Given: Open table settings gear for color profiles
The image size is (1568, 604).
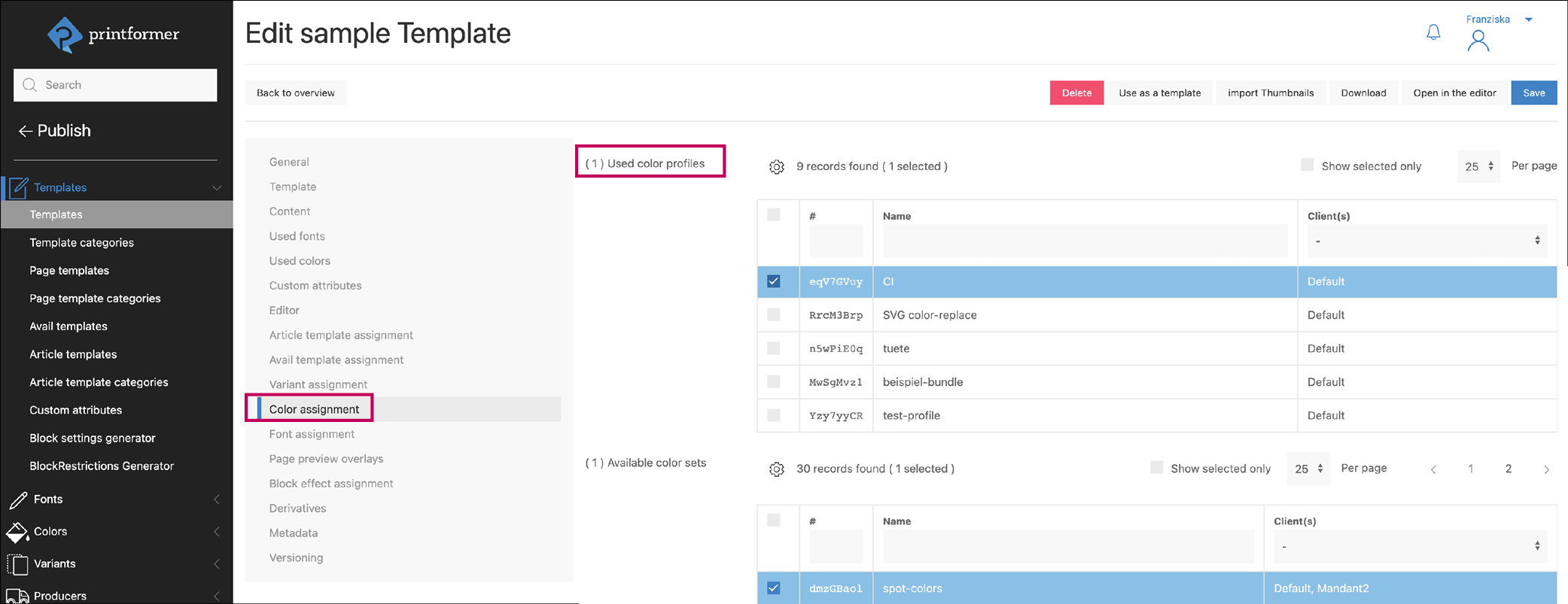Looking at the screenshot, I should pos(776,167).
